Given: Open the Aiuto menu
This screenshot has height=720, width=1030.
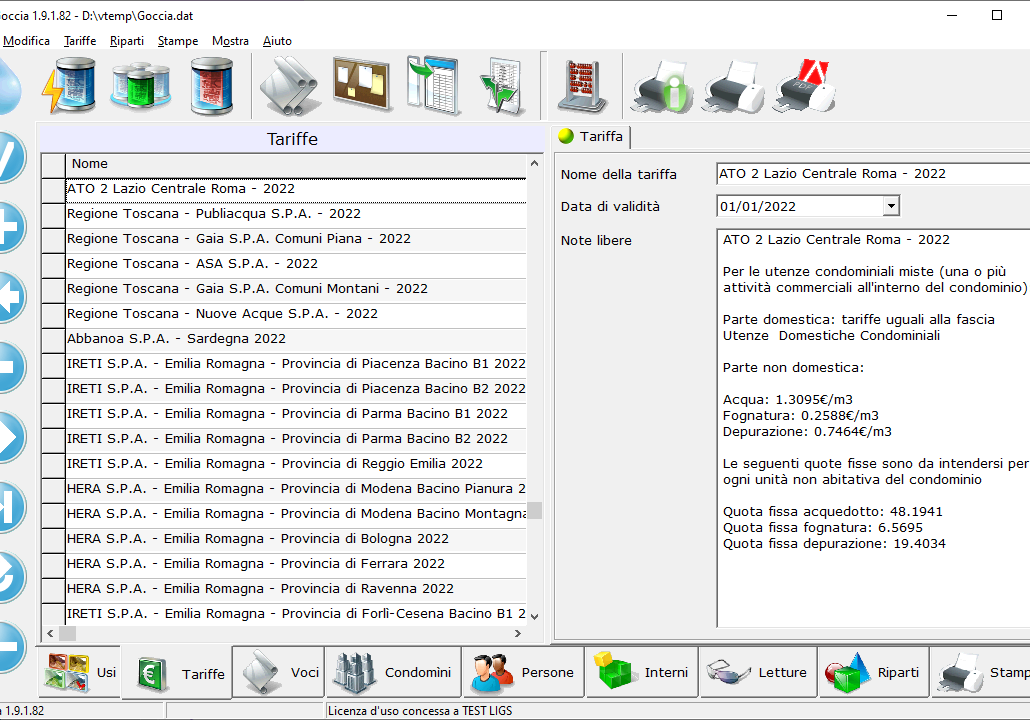Looking at the screenshot, I should click(x=277, y=41).
